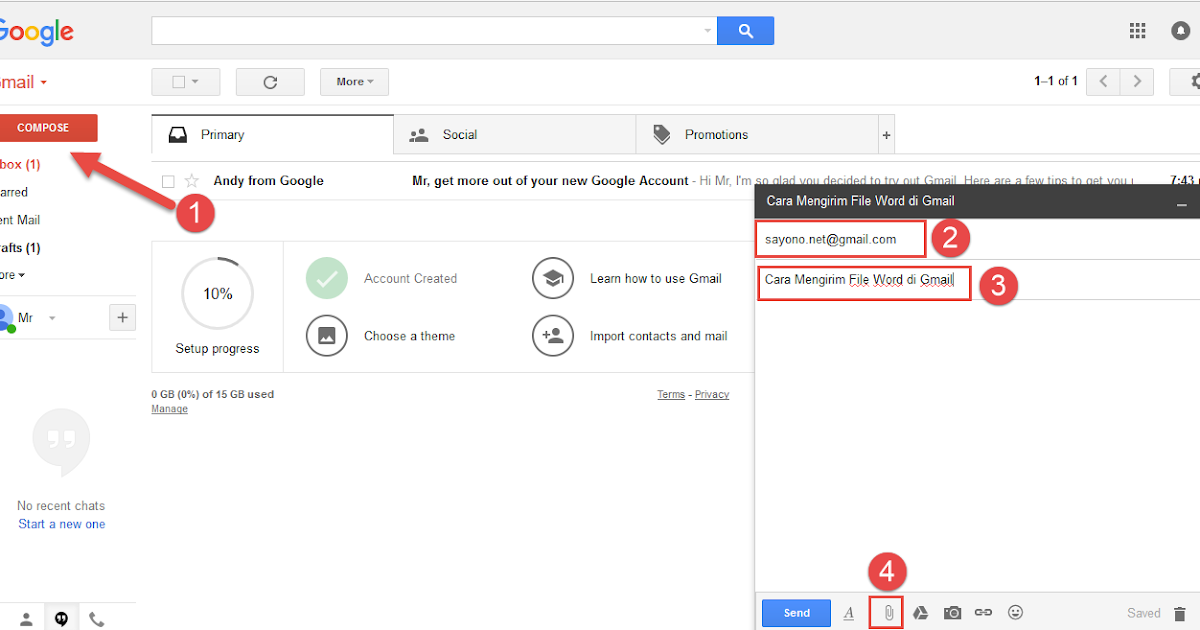This screenshot has width=1200, height=630.
Task: Click the Manage storage link
Action: click(169, 409)
